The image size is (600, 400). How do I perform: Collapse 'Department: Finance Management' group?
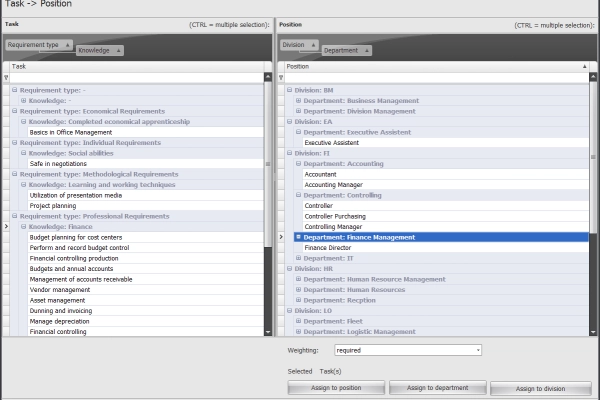298,237
